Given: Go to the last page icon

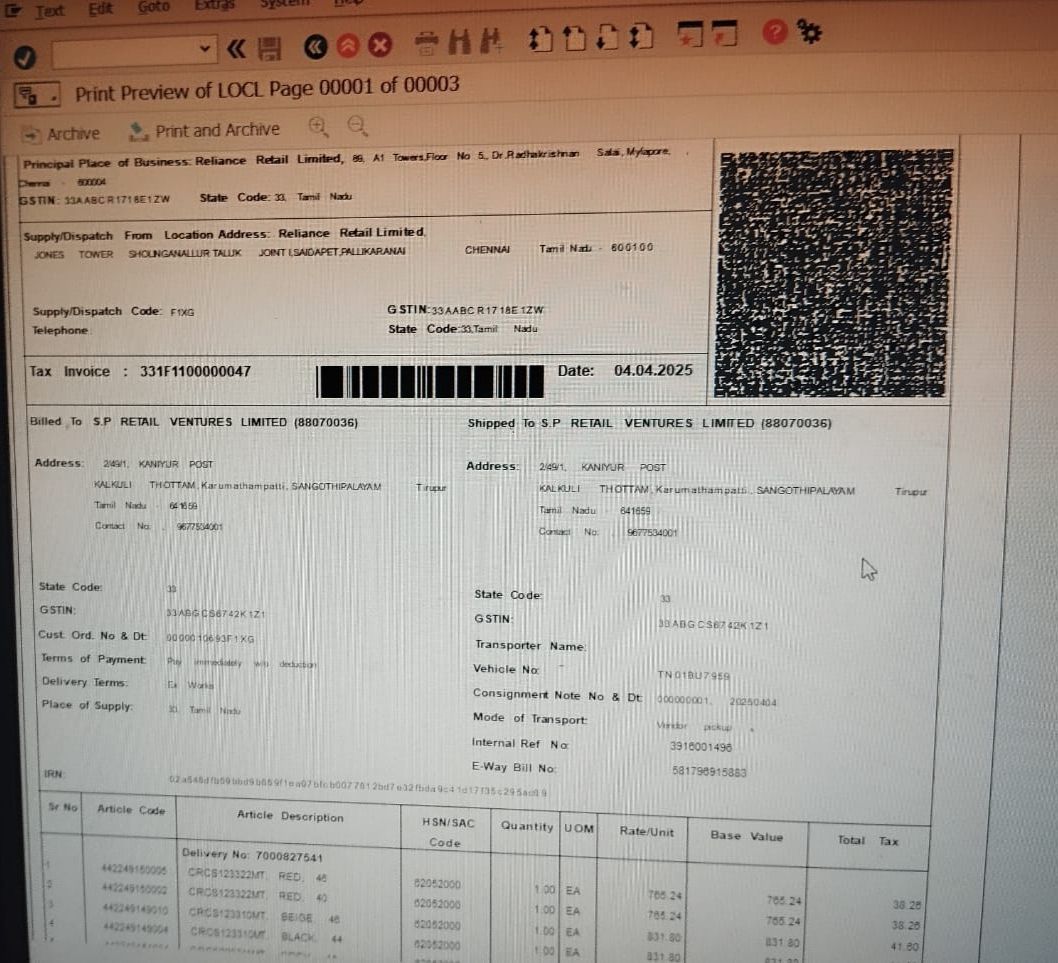Looking at the screenshot, I should click(641, 37).
